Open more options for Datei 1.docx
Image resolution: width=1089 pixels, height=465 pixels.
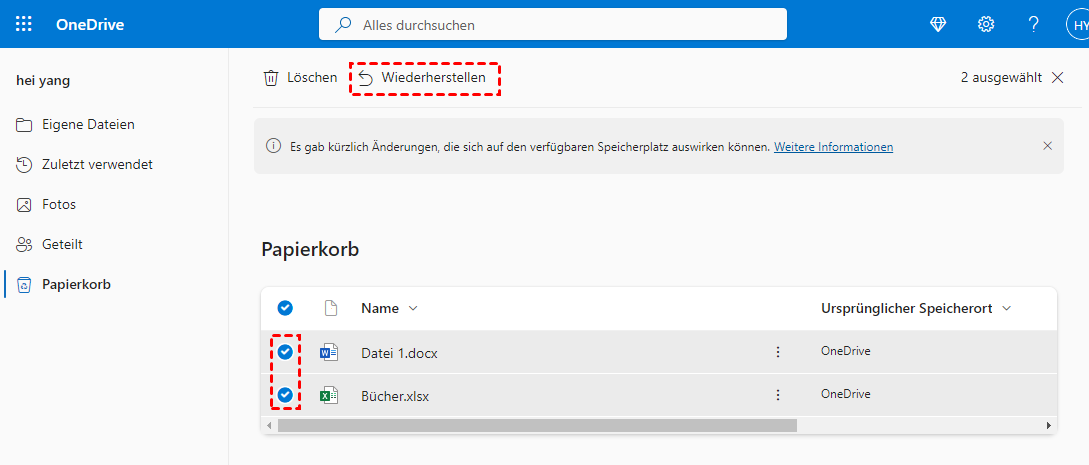(x=777, y=352)
